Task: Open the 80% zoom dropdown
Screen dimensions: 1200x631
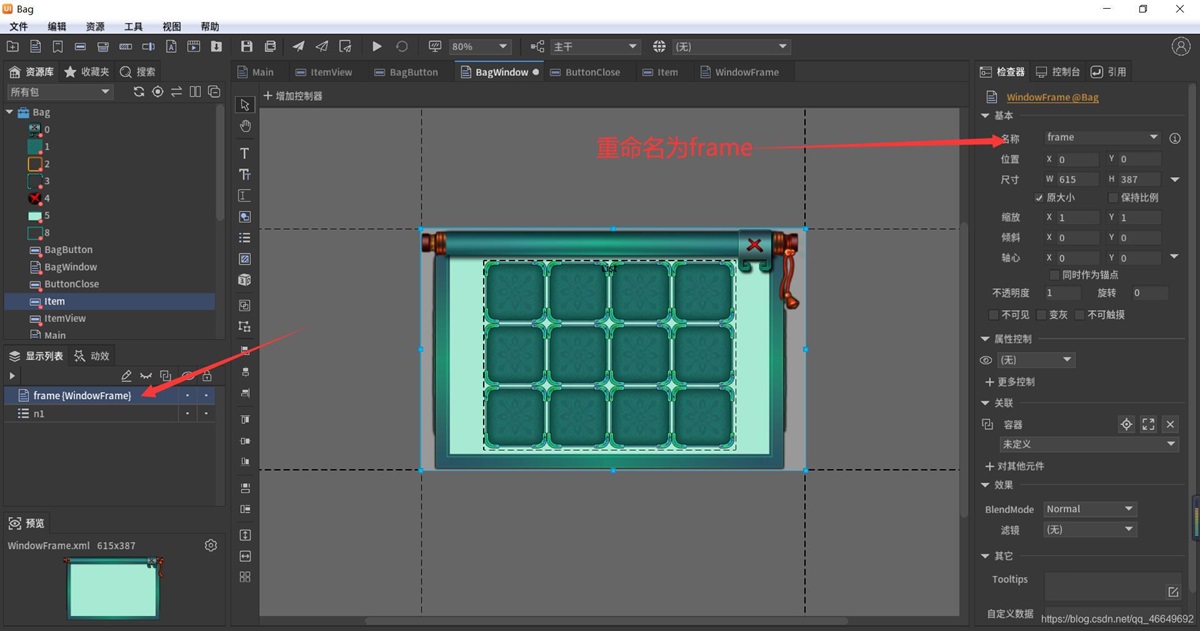Action: [479, 47]
